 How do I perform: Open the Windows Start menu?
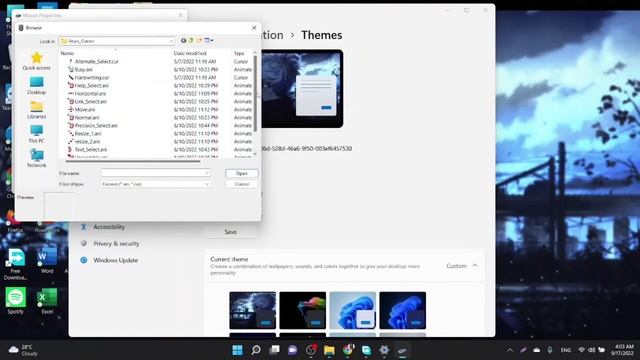237,350
